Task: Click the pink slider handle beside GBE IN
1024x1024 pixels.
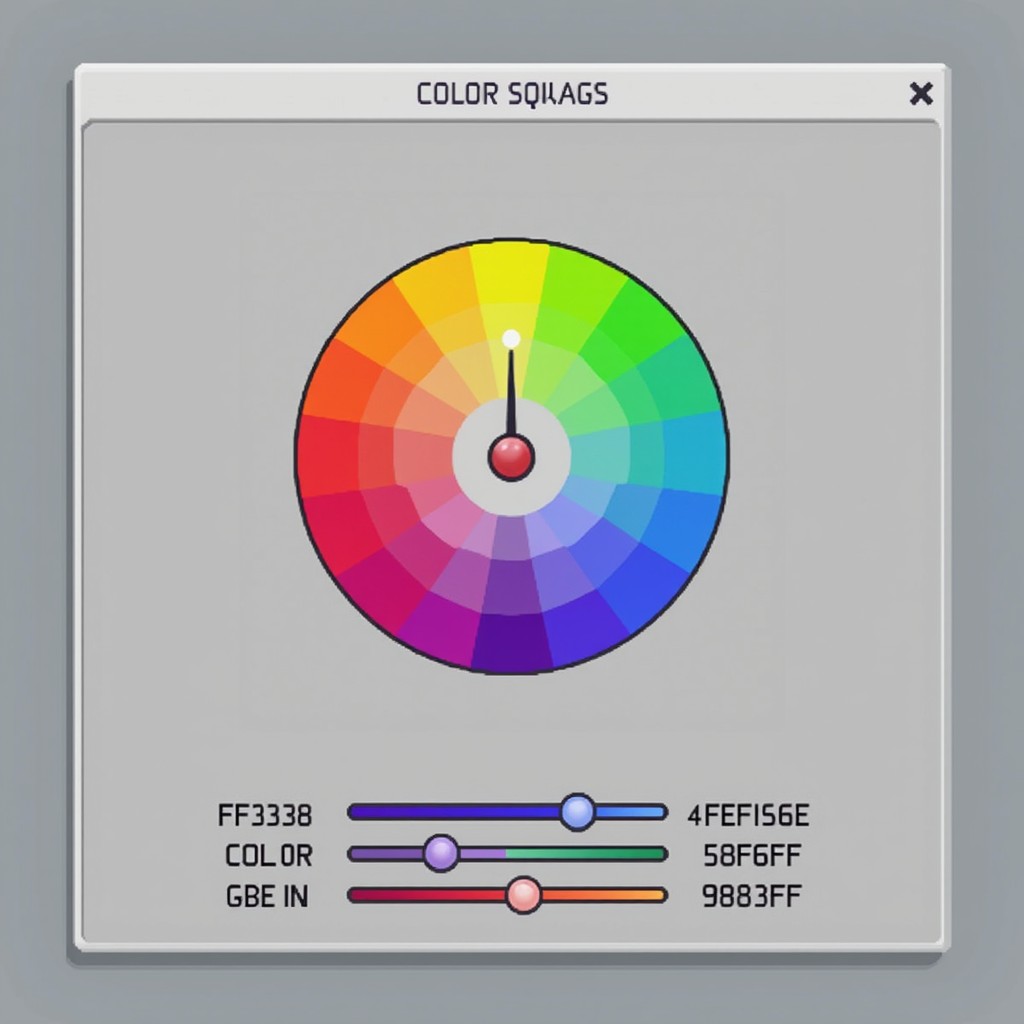Action: [523, 895]
